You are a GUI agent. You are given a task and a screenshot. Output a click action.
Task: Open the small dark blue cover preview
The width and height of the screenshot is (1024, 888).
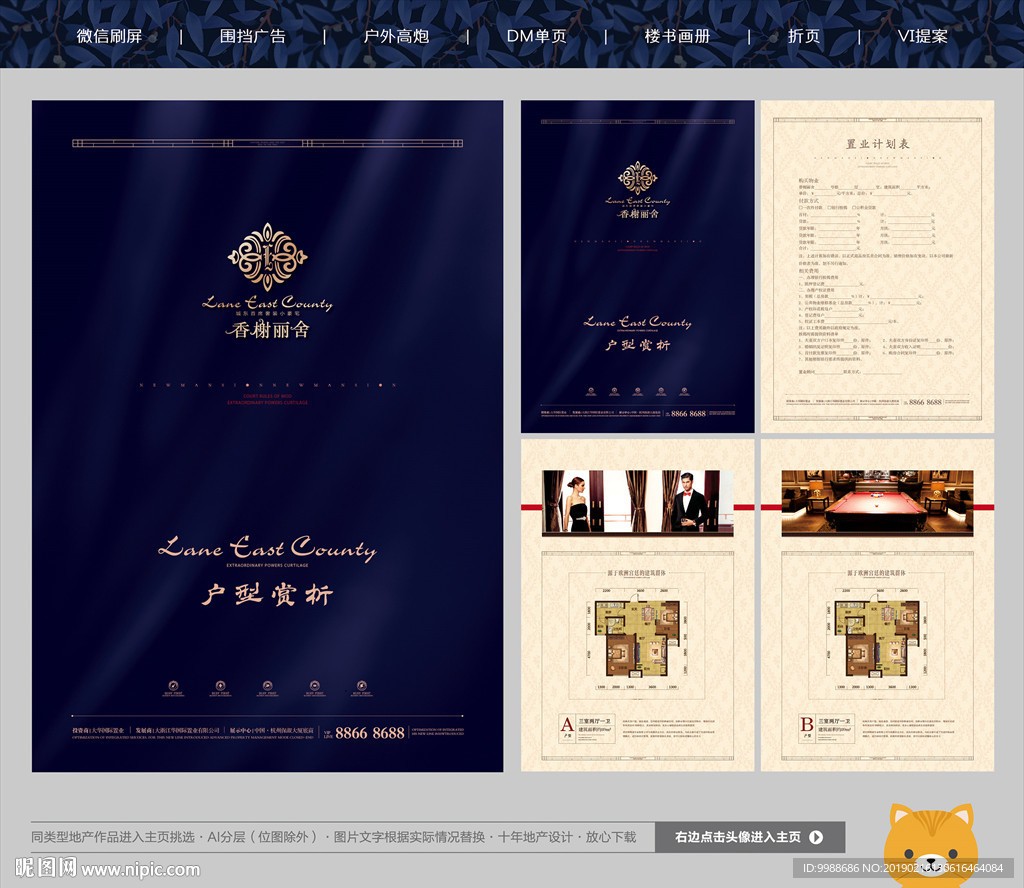point(637,266)
